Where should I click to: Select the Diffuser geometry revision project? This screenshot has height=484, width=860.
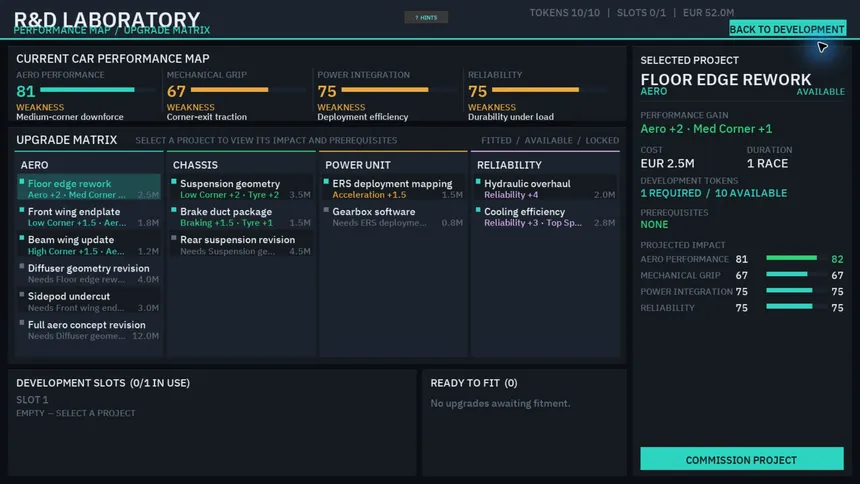coord(89,273)
